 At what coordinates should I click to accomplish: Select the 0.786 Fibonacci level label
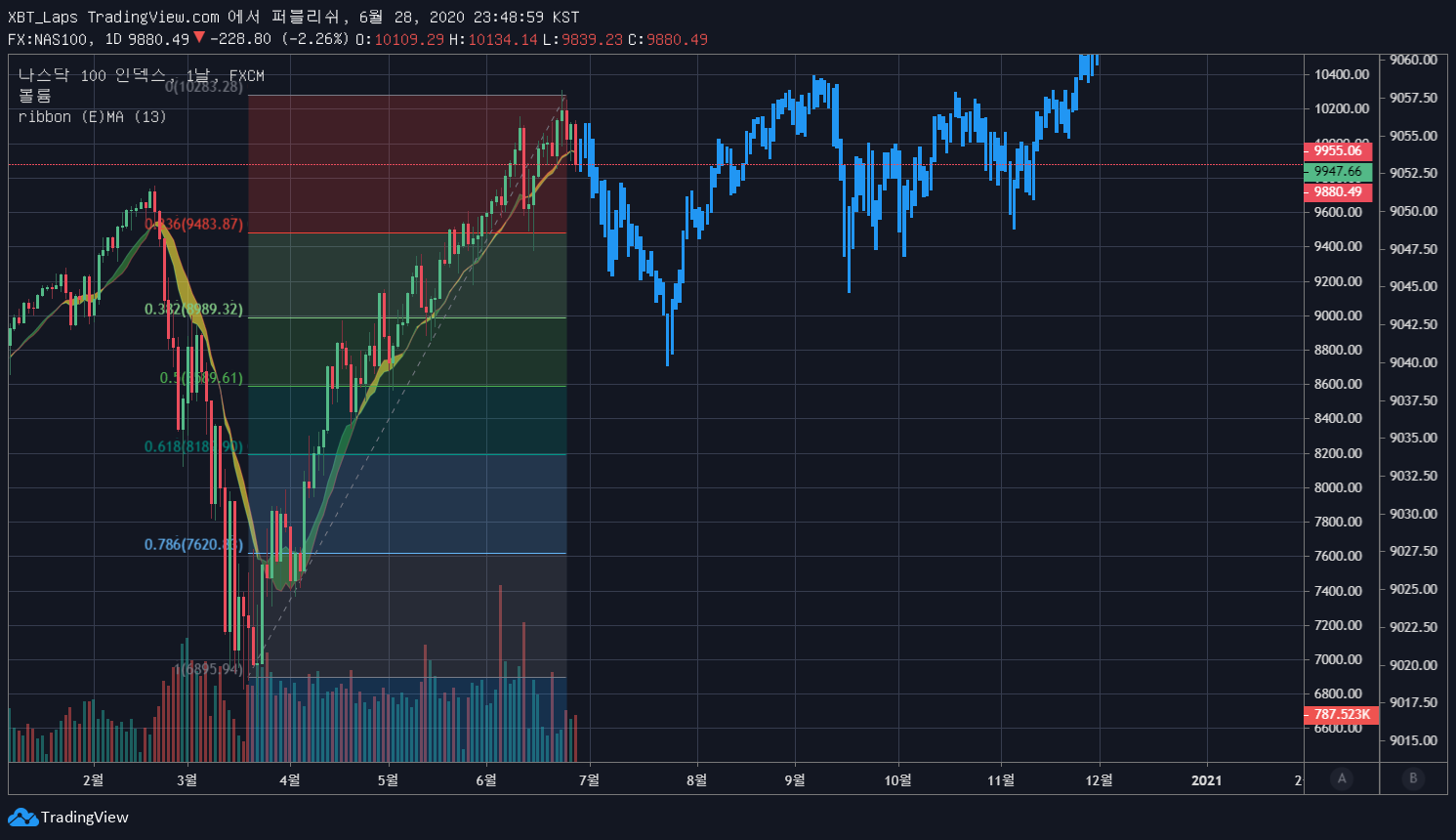coord(193,544)
